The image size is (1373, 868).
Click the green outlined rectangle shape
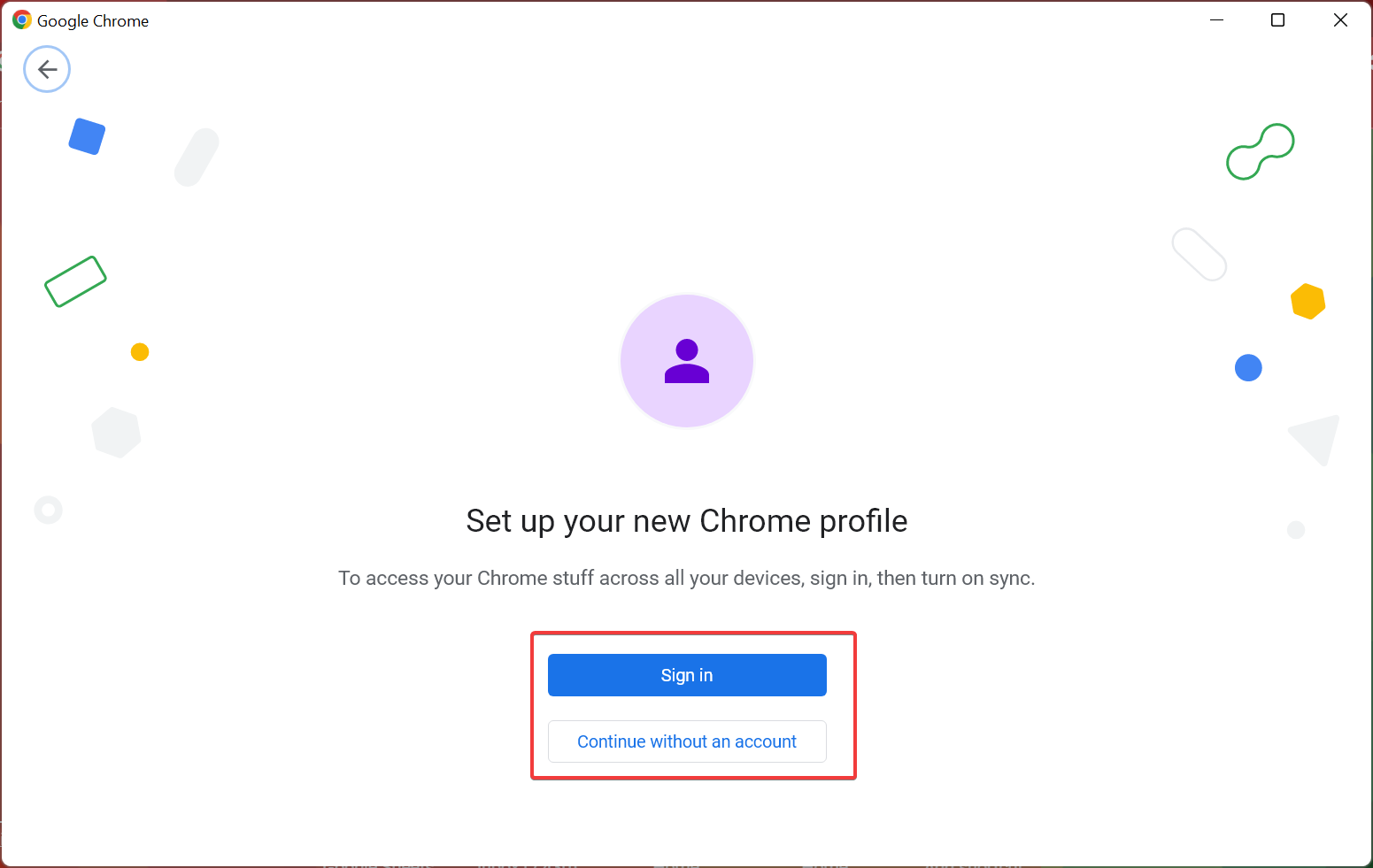tap(75, 281)
